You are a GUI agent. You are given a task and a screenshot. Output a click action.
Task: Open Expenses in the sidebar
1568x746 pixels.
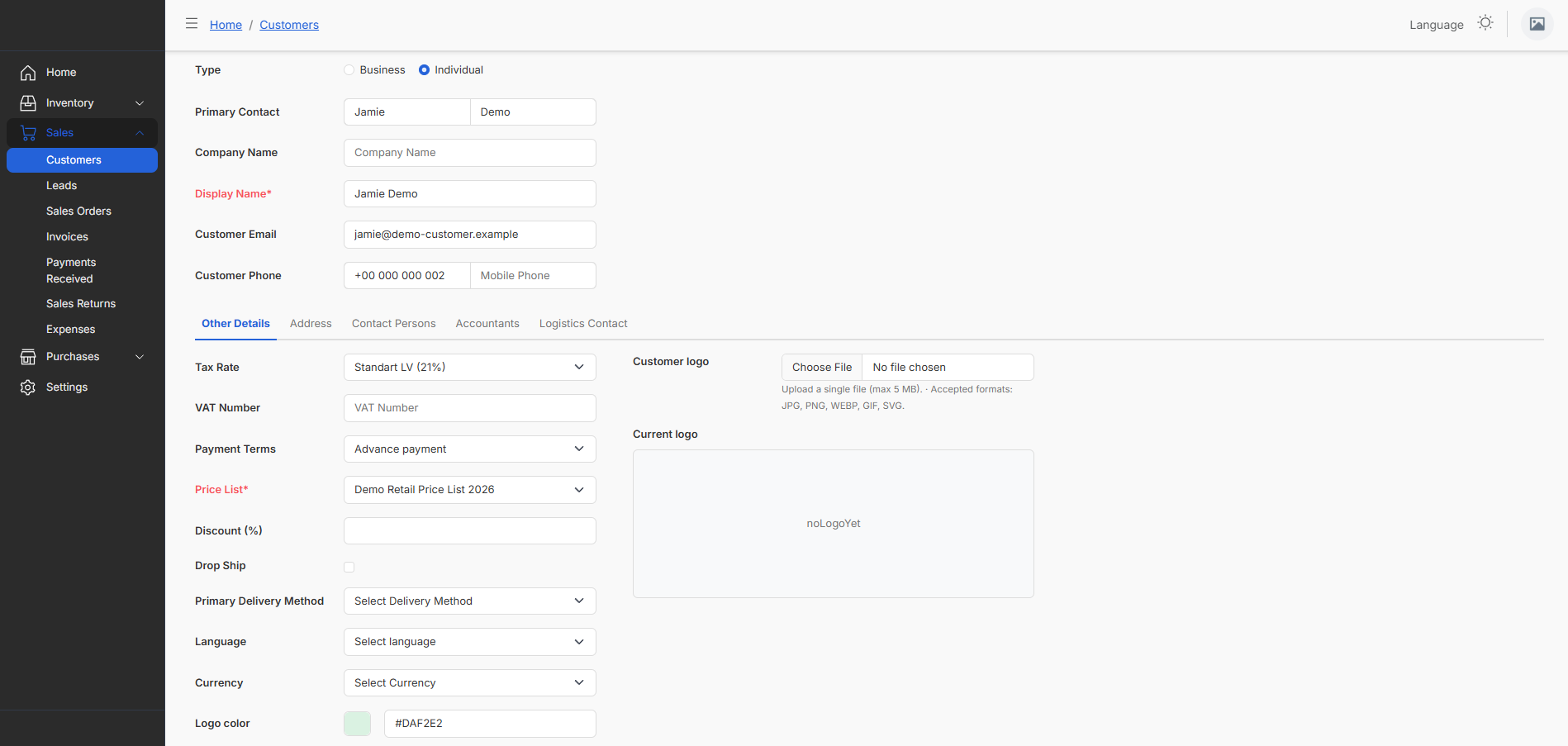[82, 330]
